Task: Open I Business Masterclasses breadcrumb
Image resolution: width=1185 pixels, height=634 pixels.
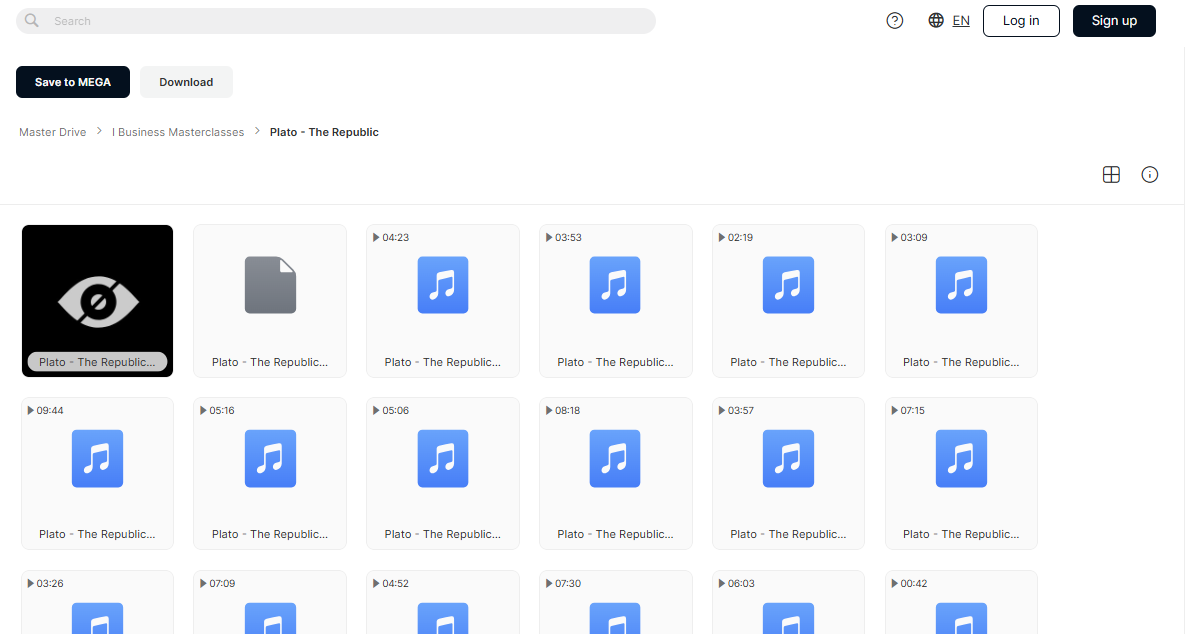Action: click(x=178, y=131)
